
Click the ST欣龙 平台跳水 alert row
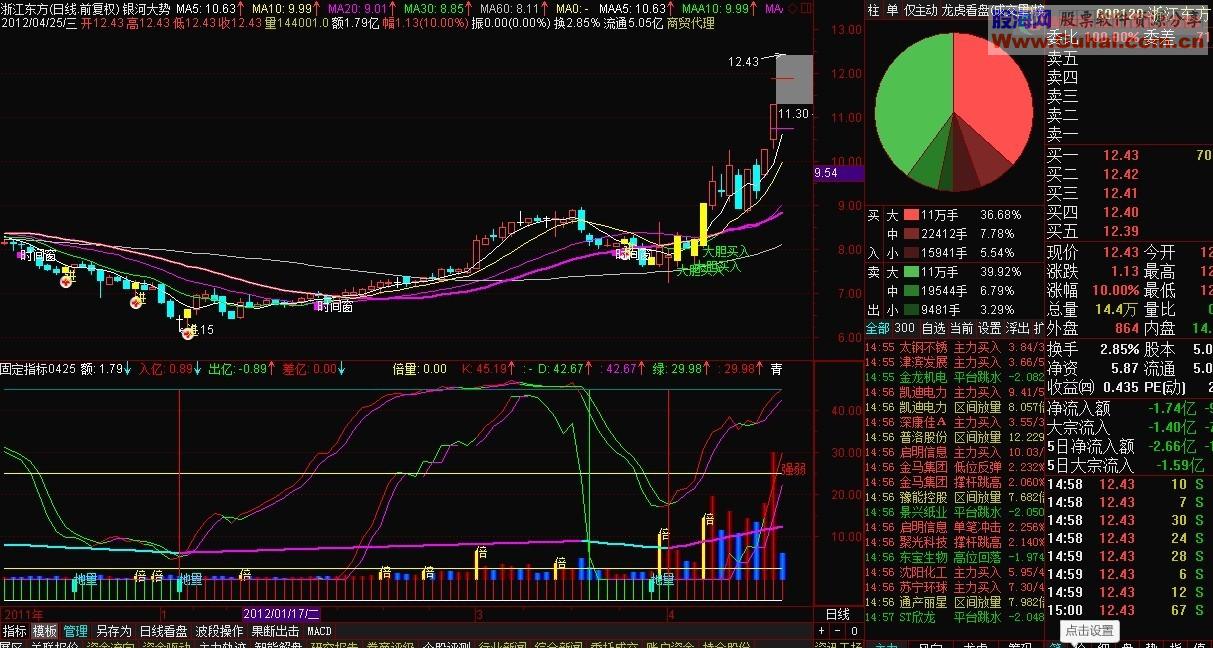coord(954,617)
